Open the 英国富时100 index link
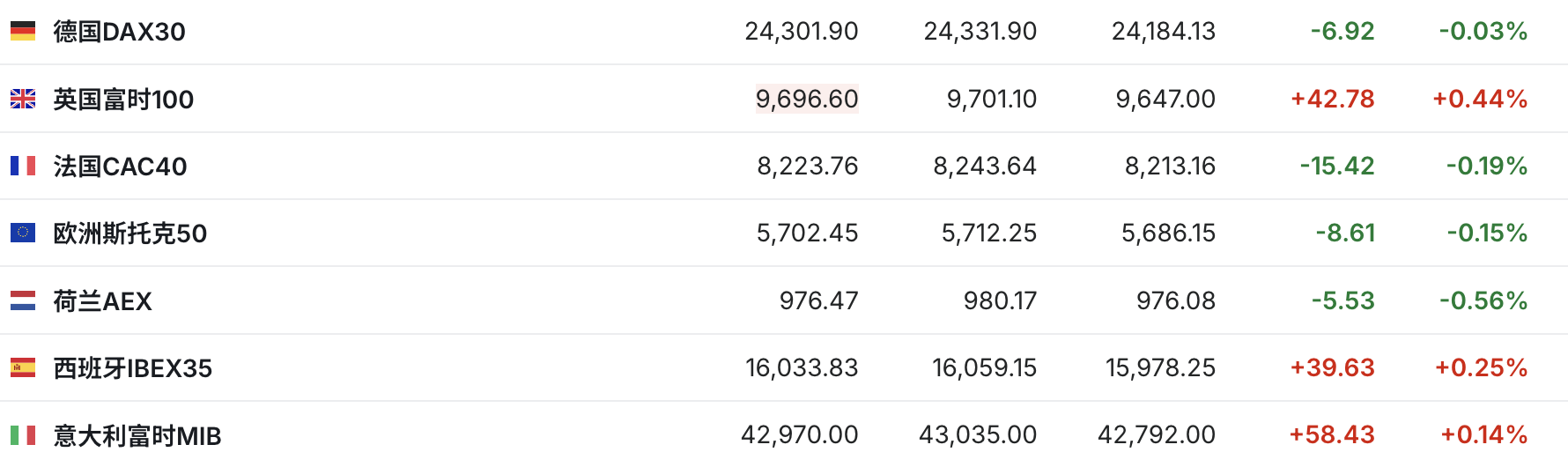1568x467 pixels. pos(123,99)
